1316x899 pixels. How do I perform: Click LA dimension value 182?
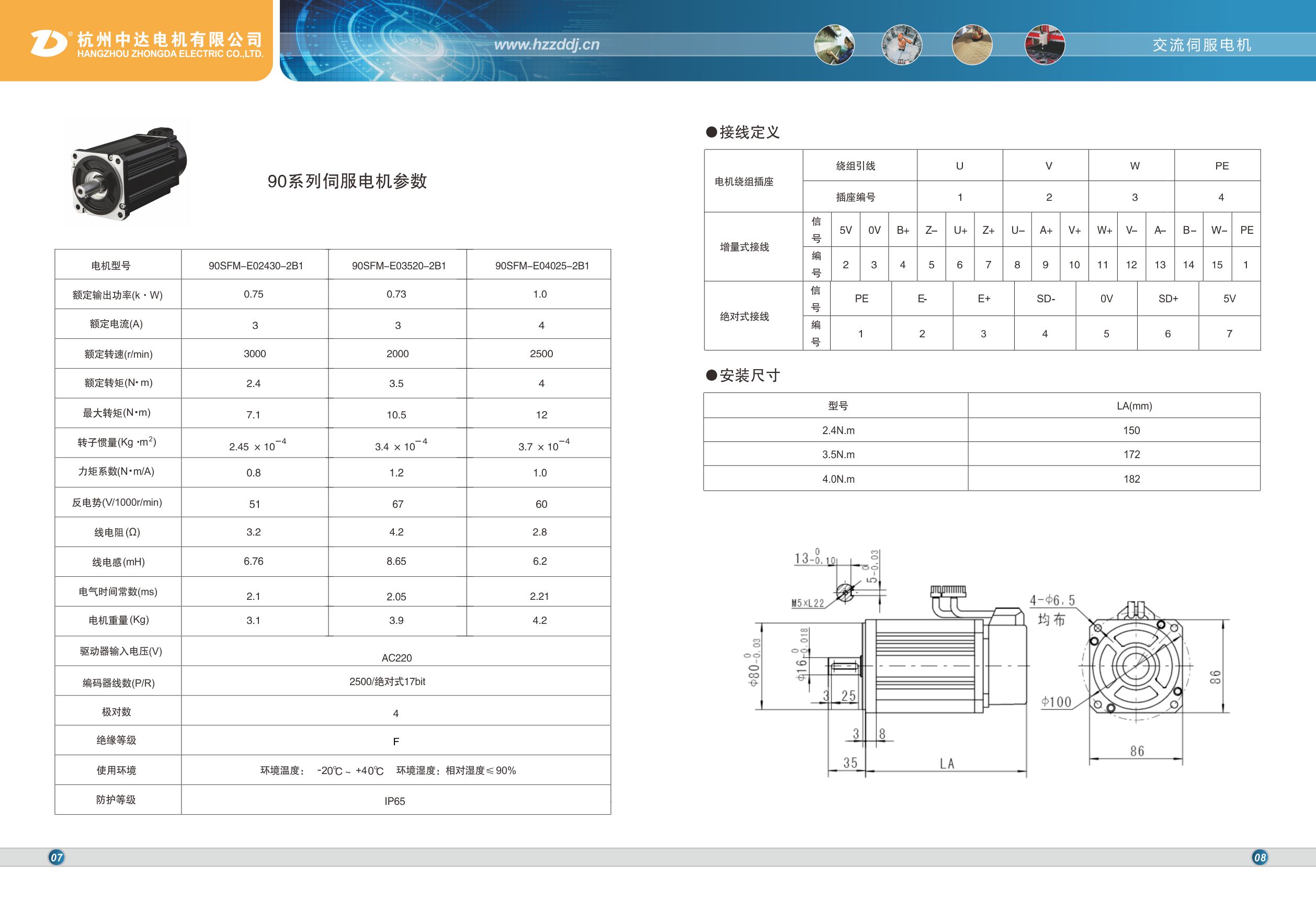click(1131, 479)
